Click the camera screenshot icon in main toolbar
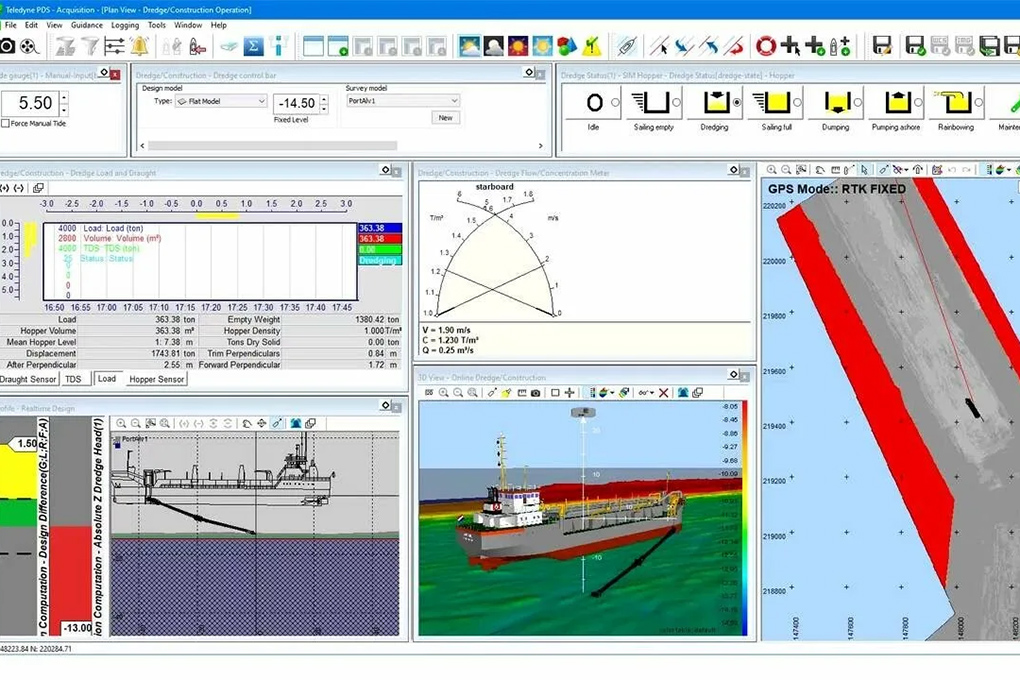 tap(6, 45)
